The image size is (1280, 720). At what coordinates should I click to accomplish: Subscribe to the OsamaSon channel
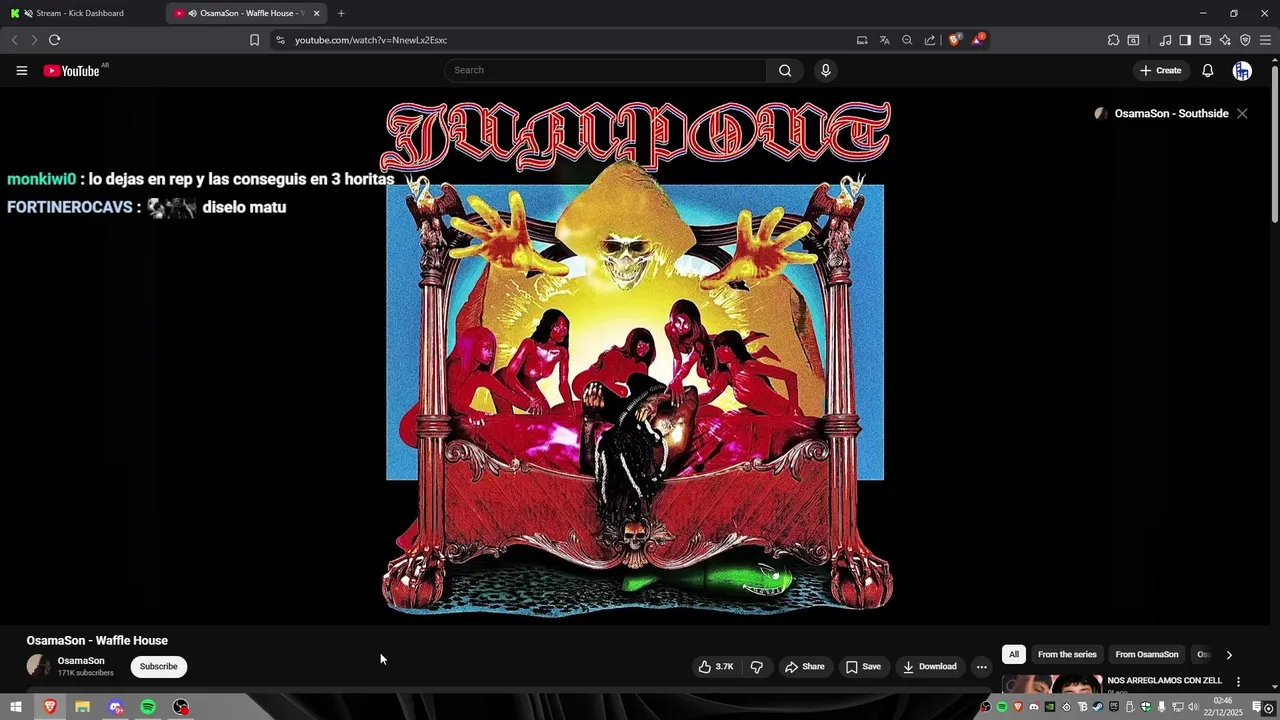pyautogui.click(x=158, y=667)
